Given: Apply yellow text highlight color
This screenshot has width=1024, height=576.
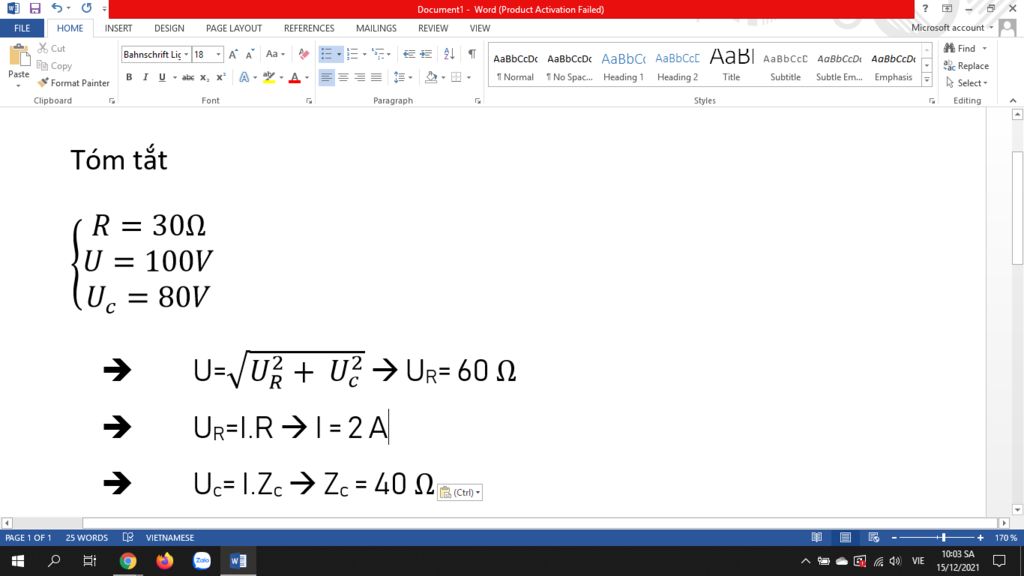Looking at the screenshot, I should [269, 77].
